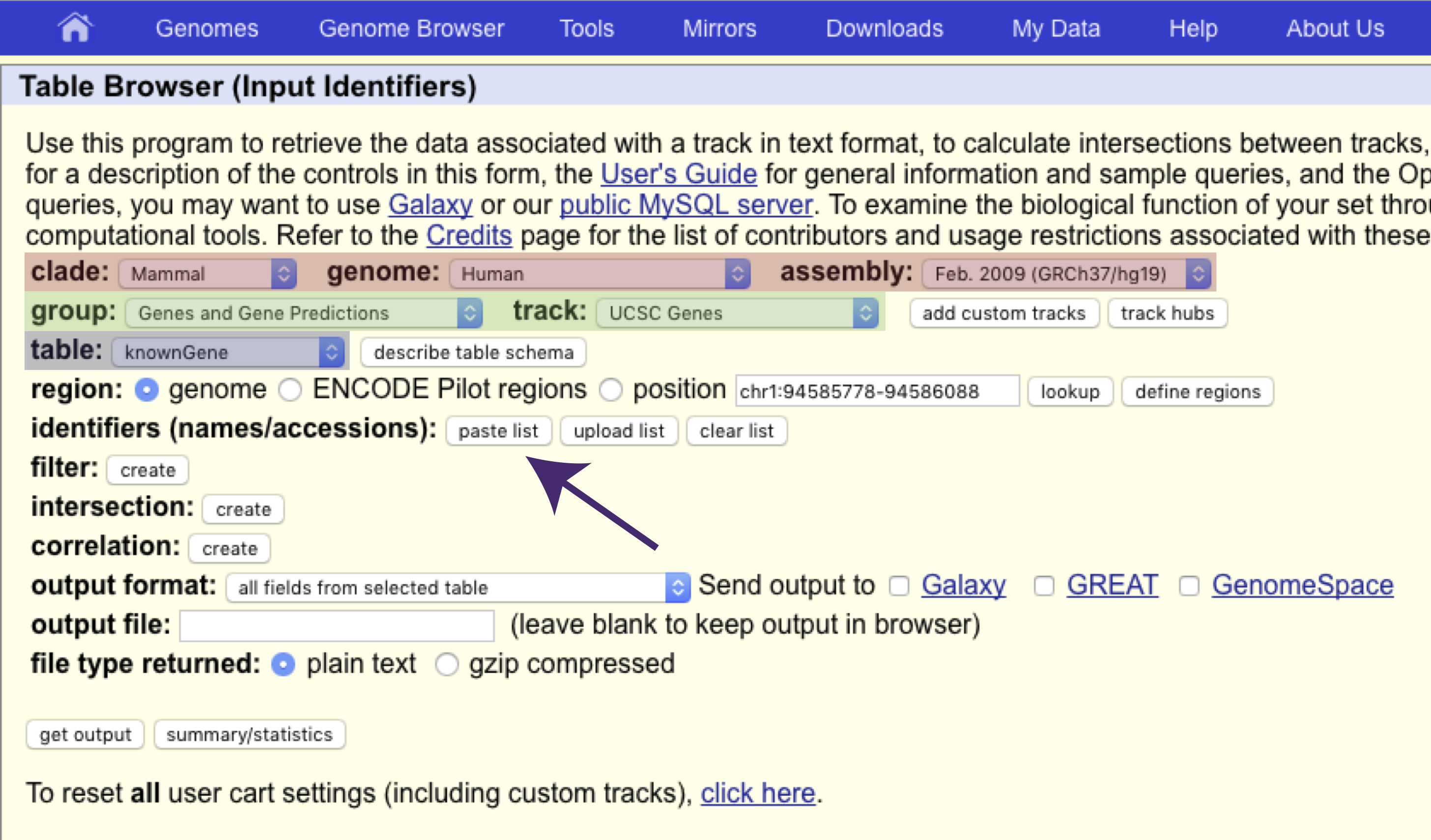This screenshot has width=1431, height=840.
Task: Click describe table schema button
Action: (473, 352)
